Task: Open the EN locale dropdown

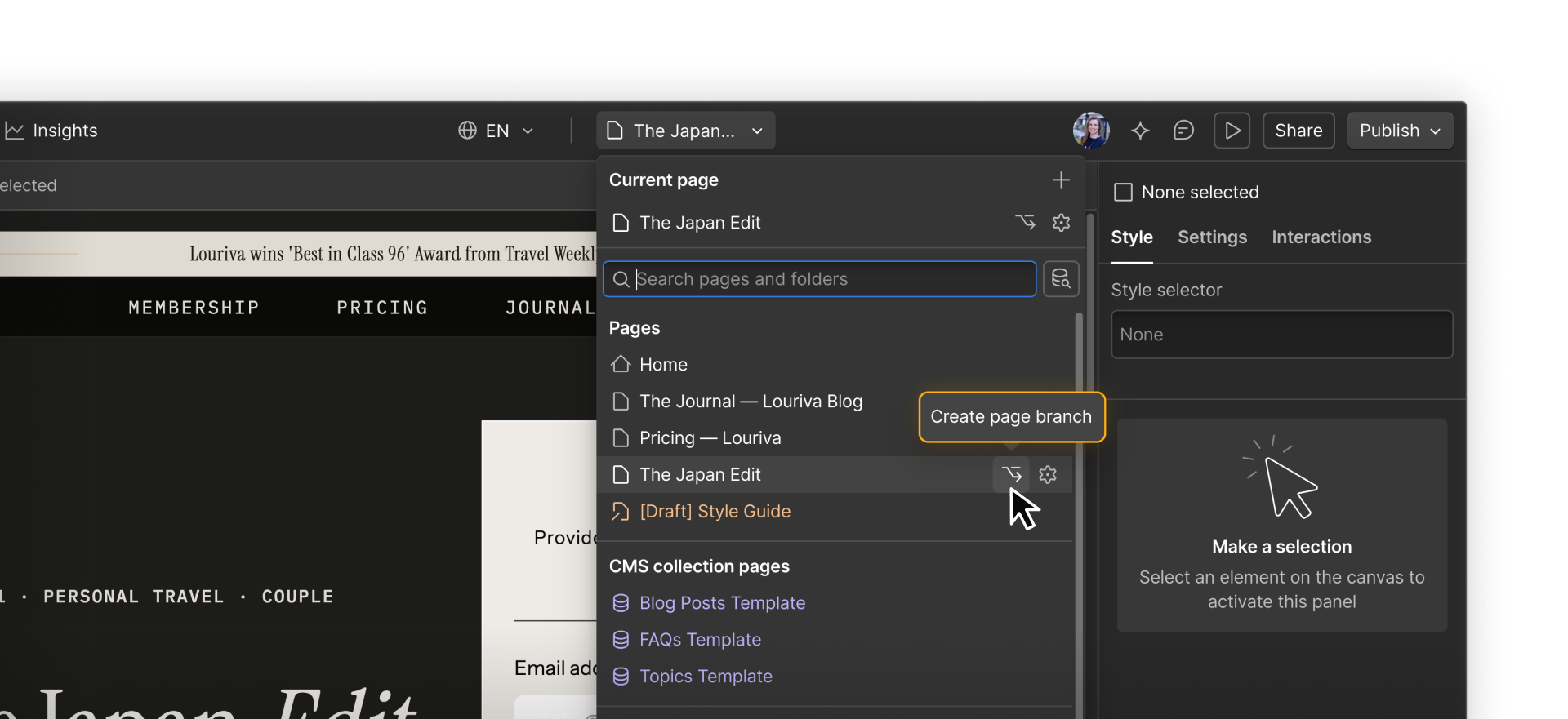Action: [x=496, y=131]
